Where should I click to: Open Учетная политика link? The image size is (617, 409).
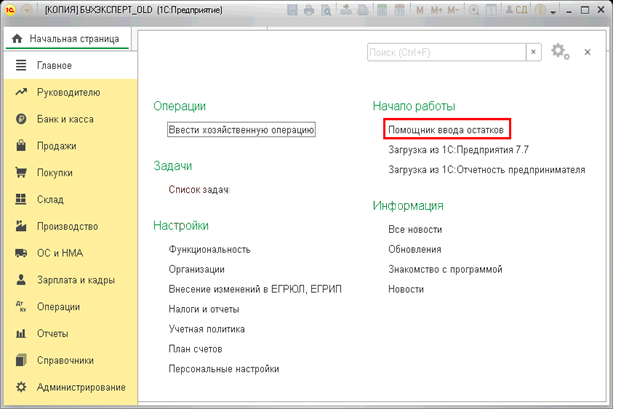click(207, 329)
